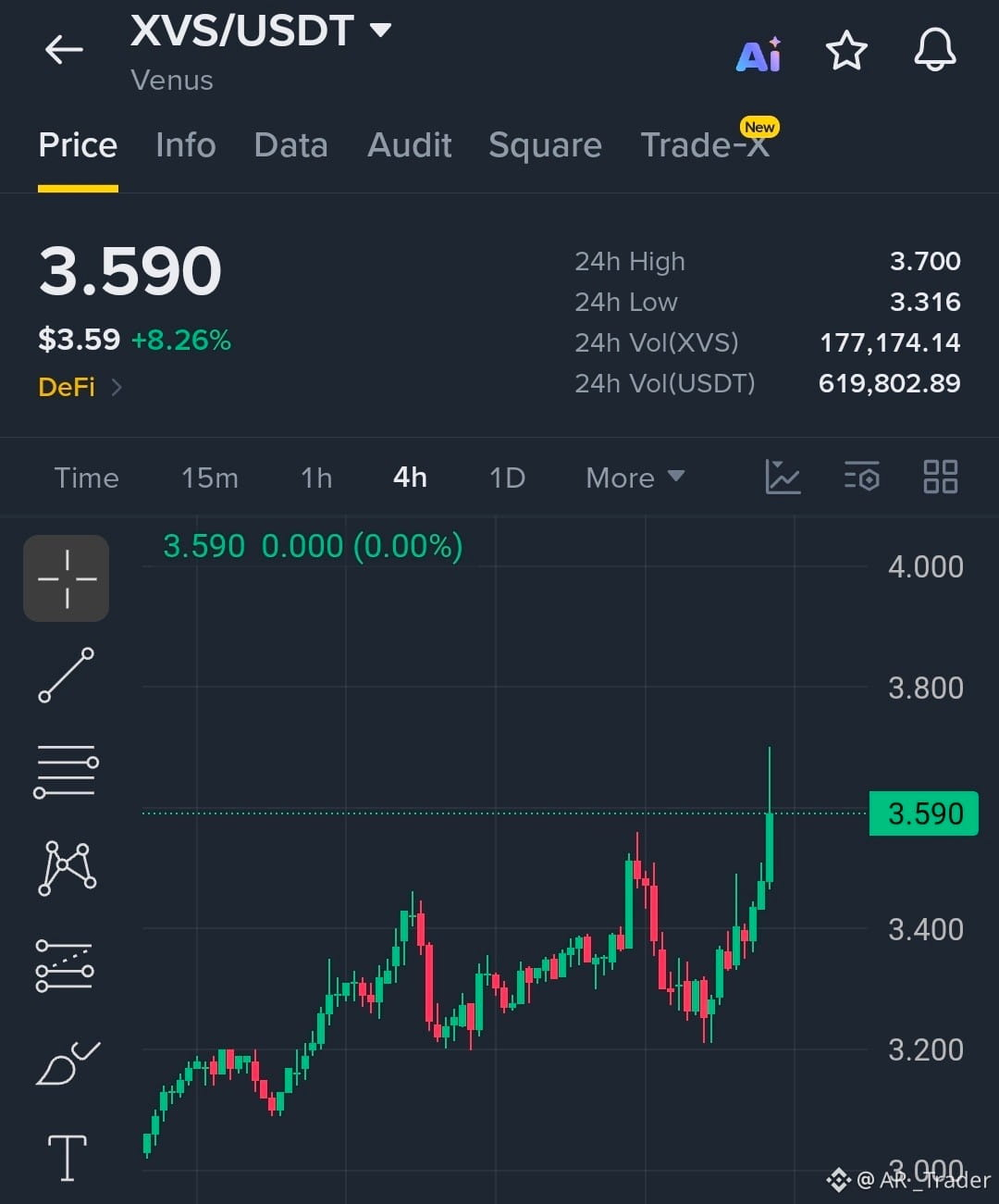
Task: Add XVS/USDT to favorites with star
Action: [846, 50]
